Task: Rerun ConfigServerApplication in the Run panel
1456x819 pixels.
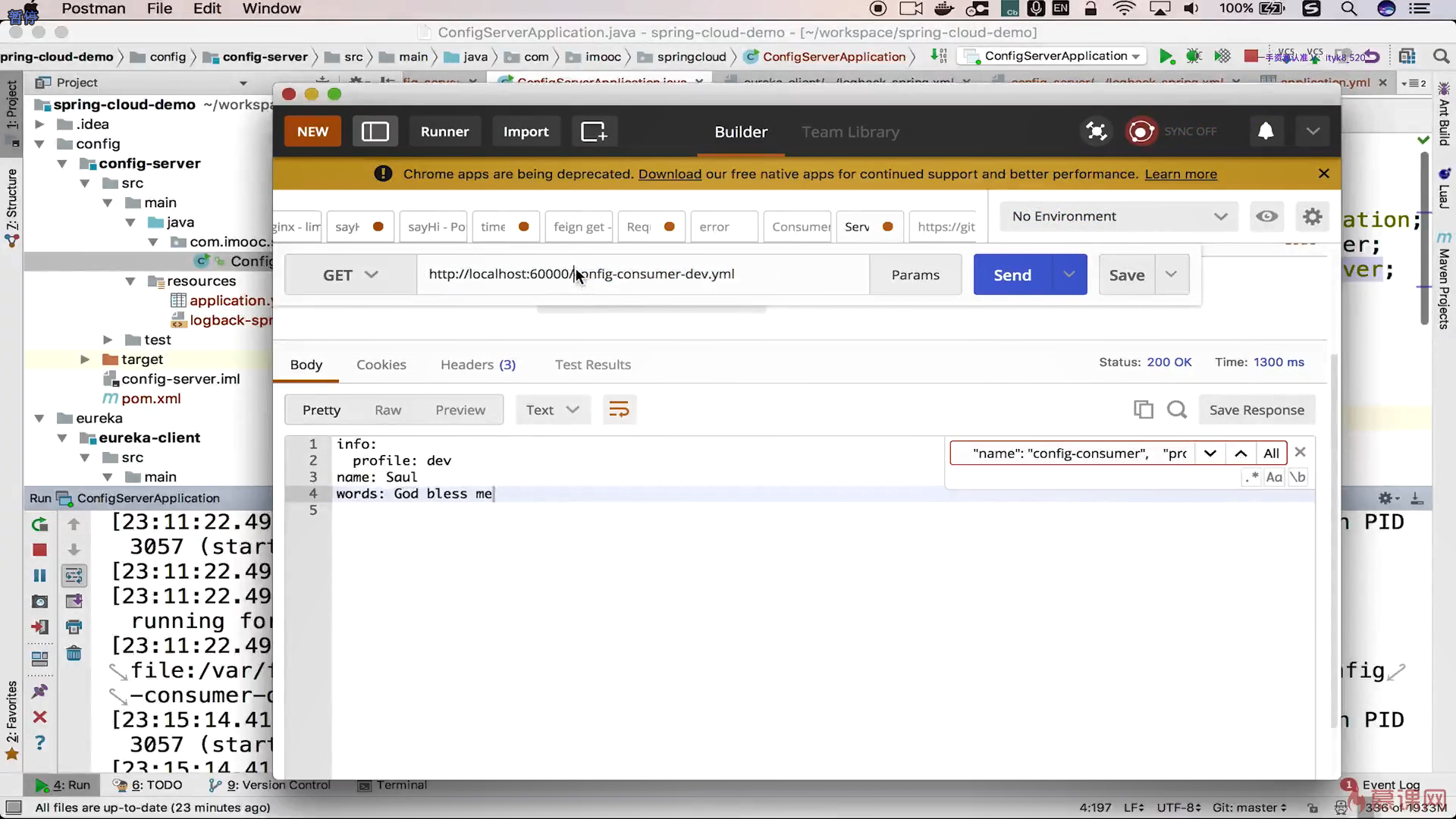Action: (40, 524)
